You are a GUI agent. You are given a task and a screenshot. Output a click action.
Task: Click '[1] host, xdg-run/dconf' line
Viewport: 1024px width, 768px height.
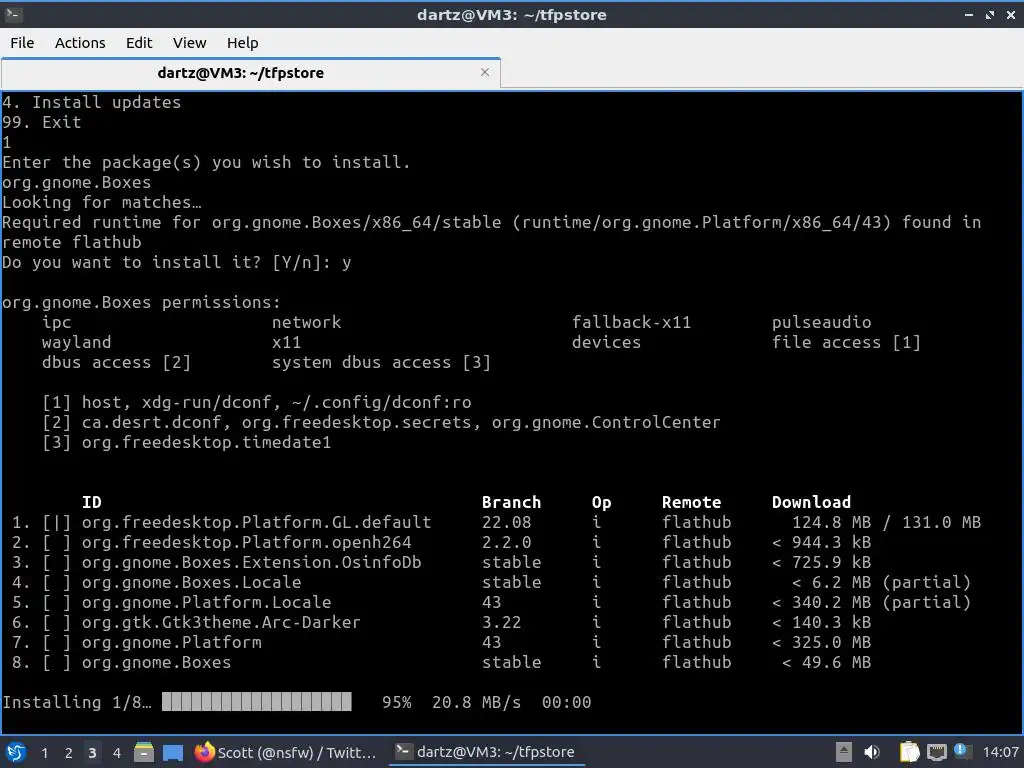click(x=257, y=402)
